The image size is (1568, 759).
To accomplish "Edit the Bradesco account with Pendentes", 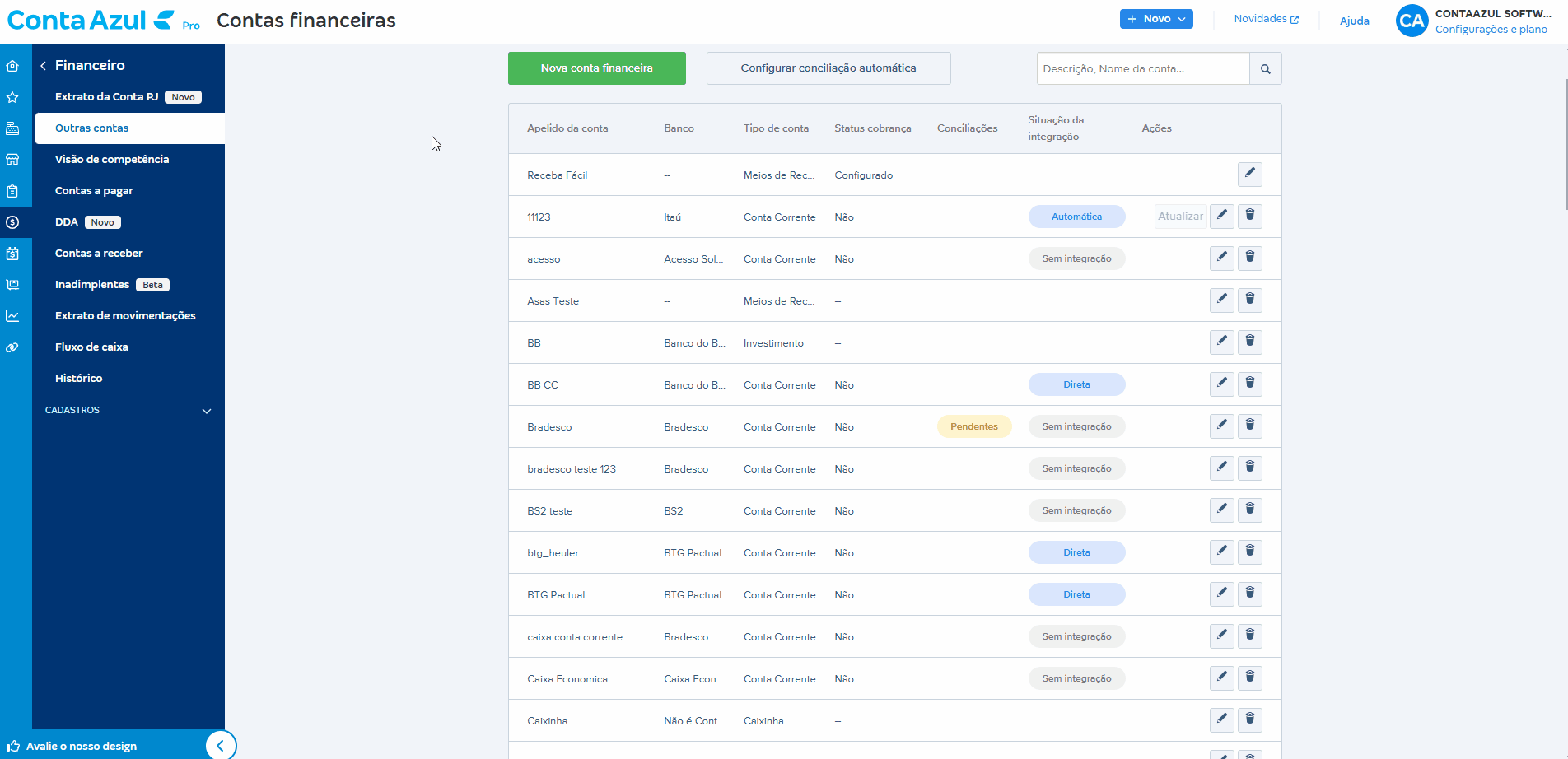I will click(x=1222, y=426).
